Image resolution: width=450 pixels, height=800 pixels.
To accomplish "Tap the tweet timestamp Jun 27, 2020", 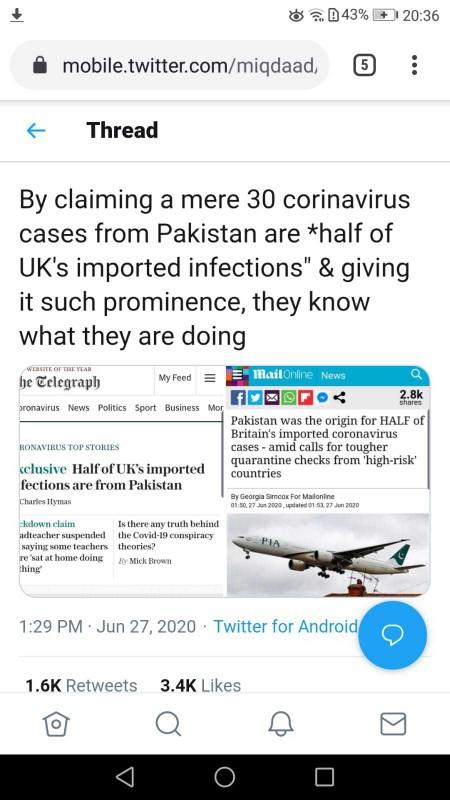I will pos(146,626).
